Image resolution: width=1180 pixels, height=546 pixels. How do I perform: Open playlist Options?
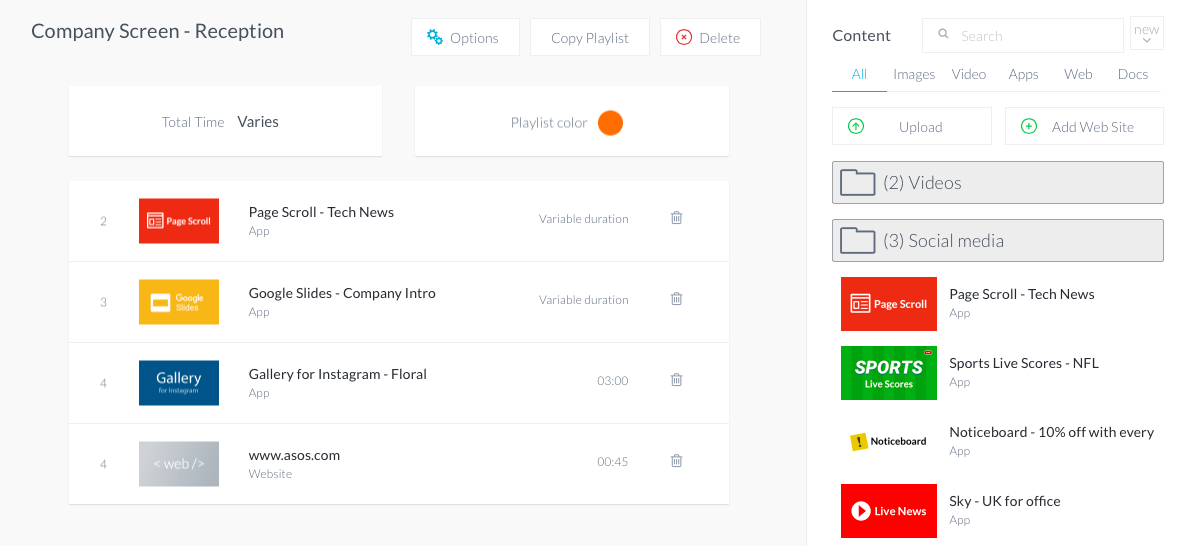point(465,38)
